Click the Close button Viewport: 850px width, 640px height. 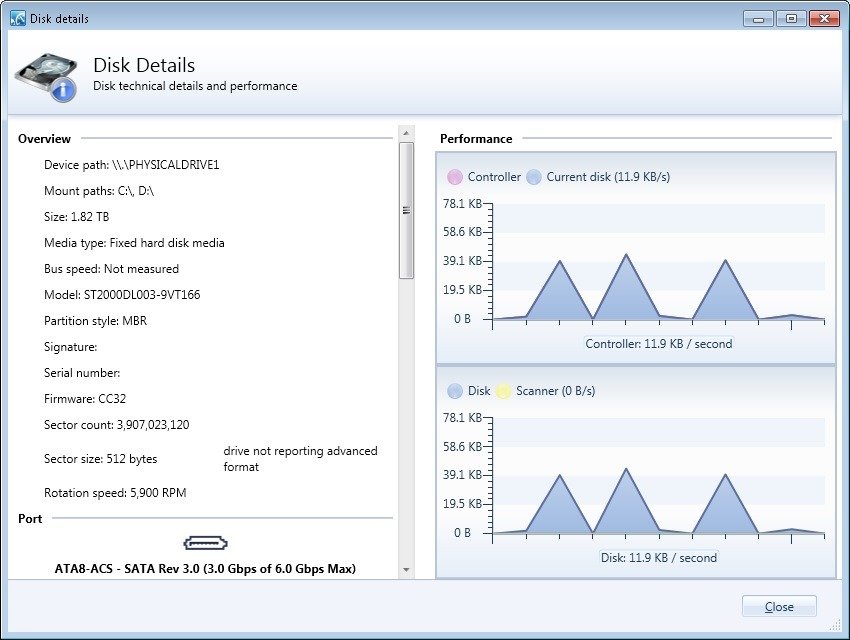tap(779, 606)
